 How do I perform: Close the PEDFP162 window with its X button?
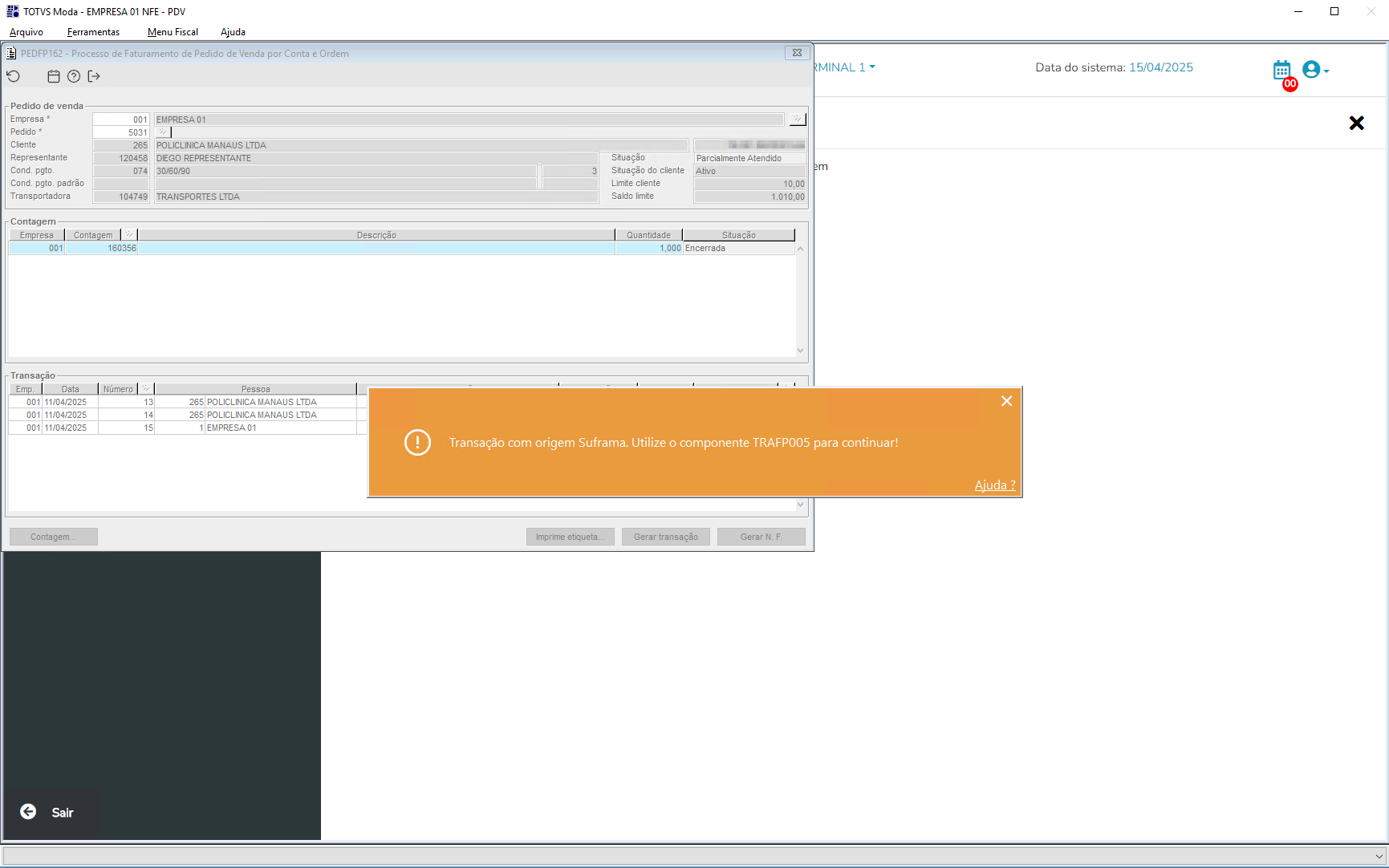click(x=797, y=53)
